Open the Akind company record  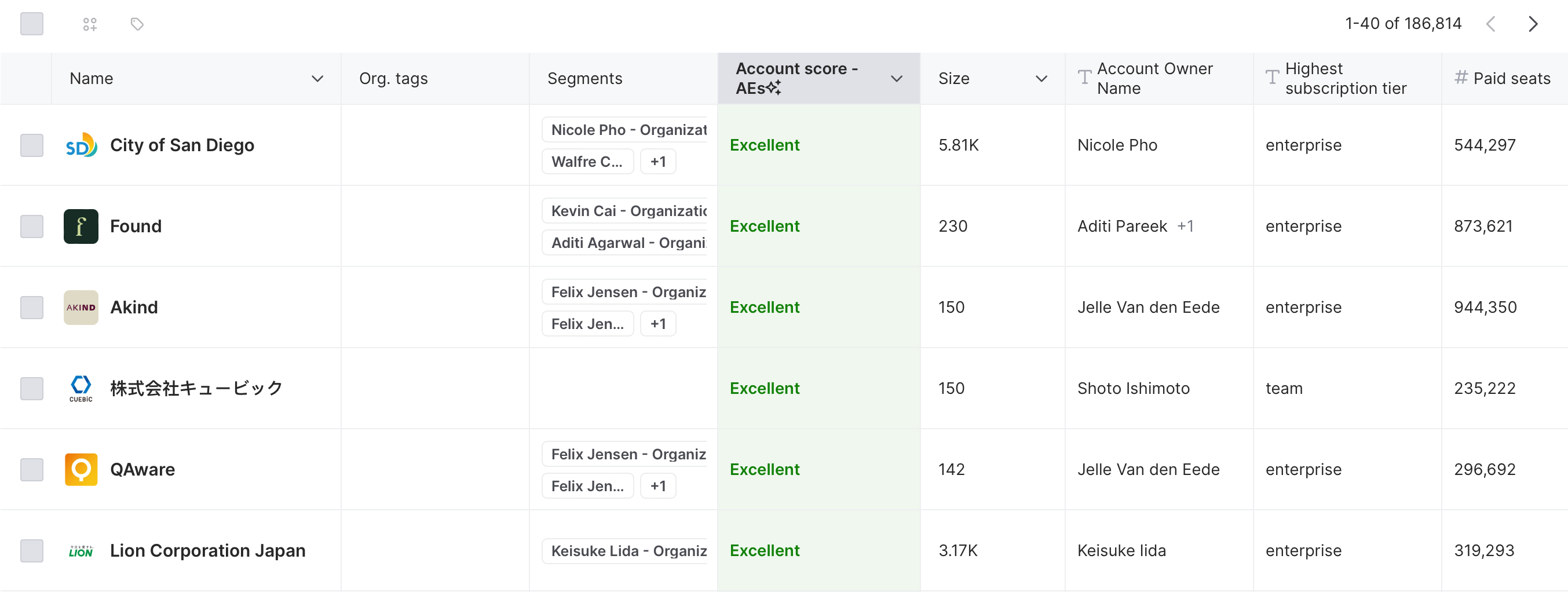pyautogui.click(x=134, y=307)
